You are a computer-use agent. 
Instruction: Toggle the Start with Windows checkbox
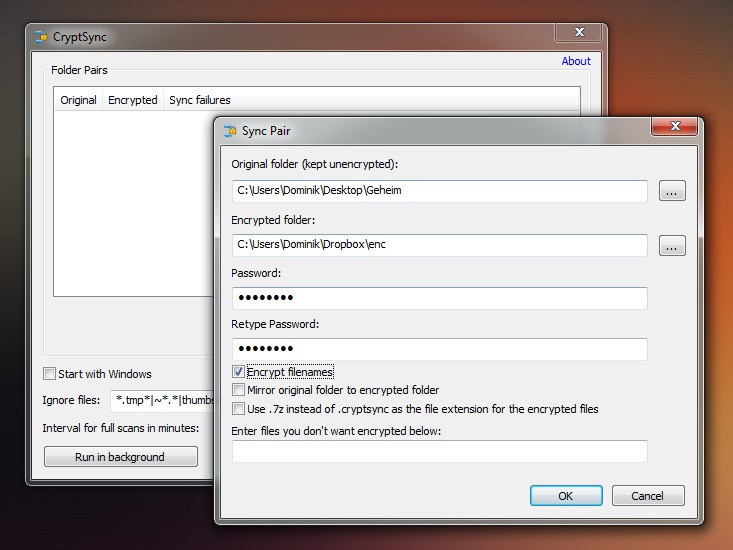[49, 374]
